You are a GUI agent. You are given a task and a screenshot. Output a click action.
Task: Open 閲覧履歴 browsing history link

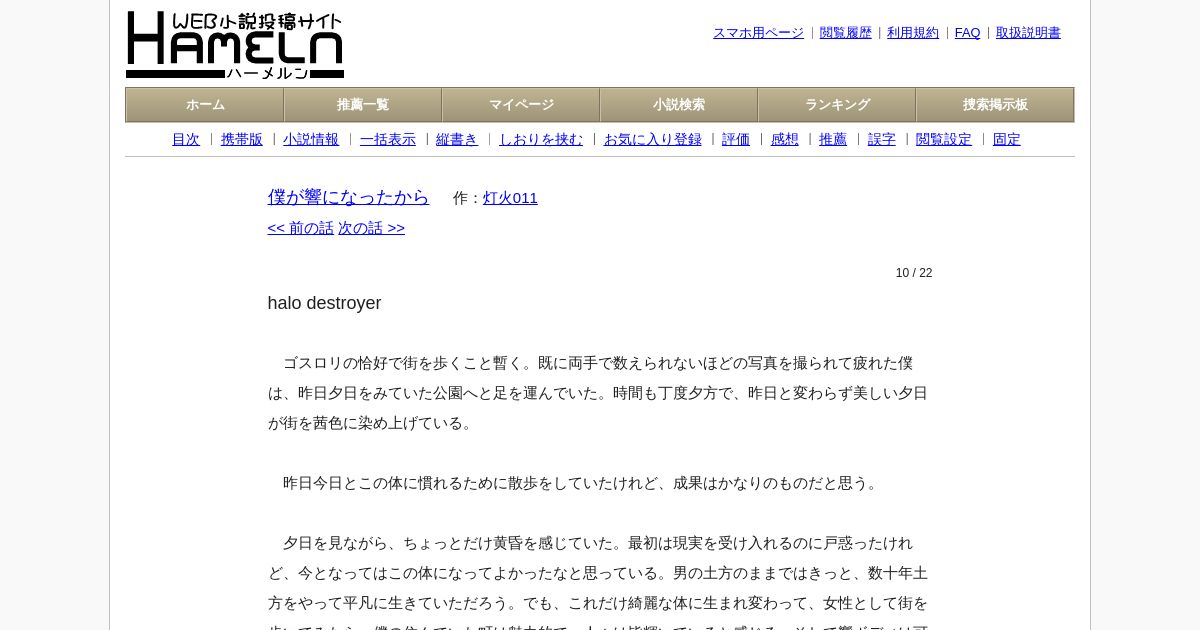(846, 33)
